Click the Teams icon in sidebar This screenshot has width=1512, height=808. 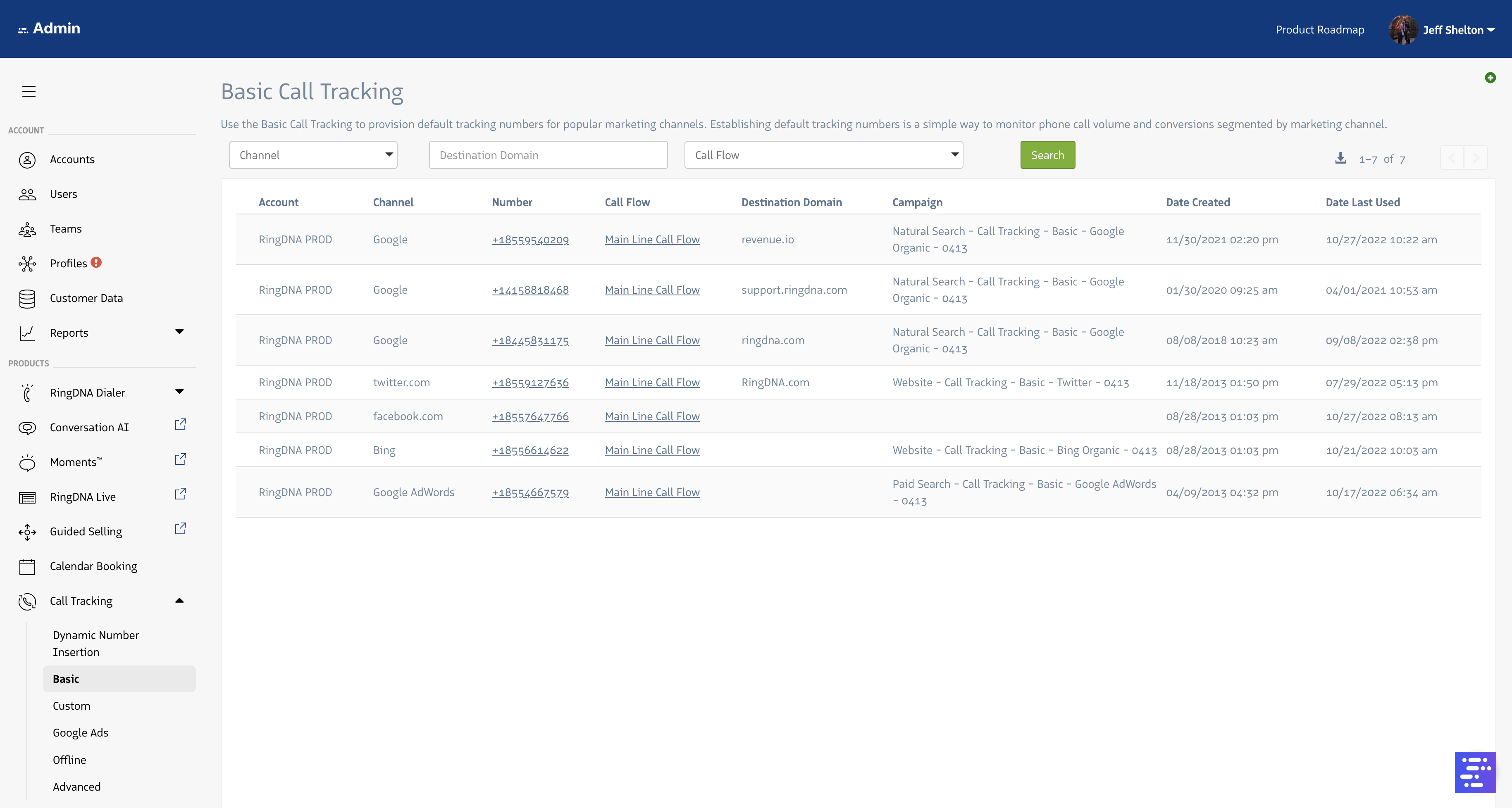pos(28,229)
